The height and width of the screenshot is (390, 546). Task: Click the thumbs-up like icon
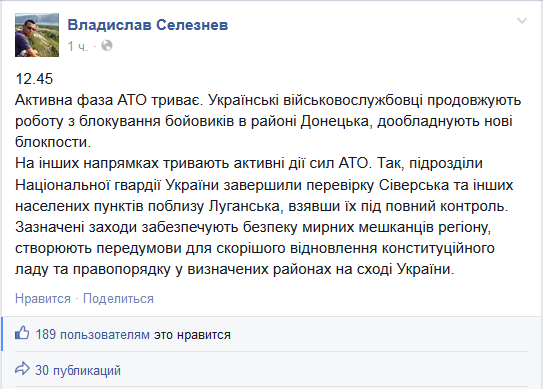click(22, 334)
